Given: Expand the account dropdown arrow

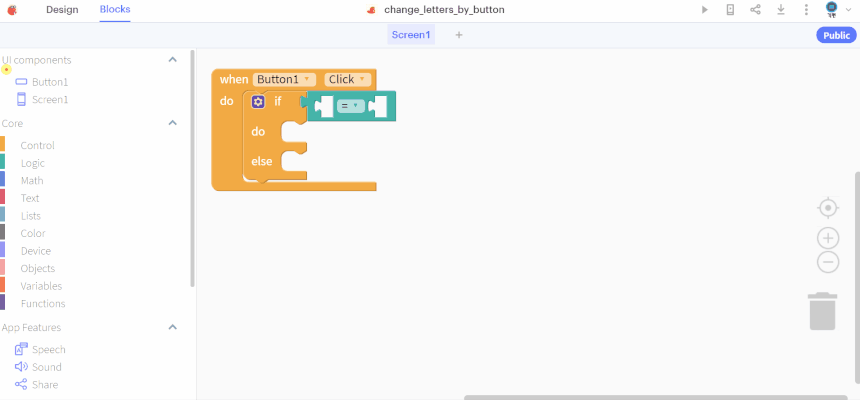Looking at the screenshot, I should pyautogui.click(x=848, y=10).
